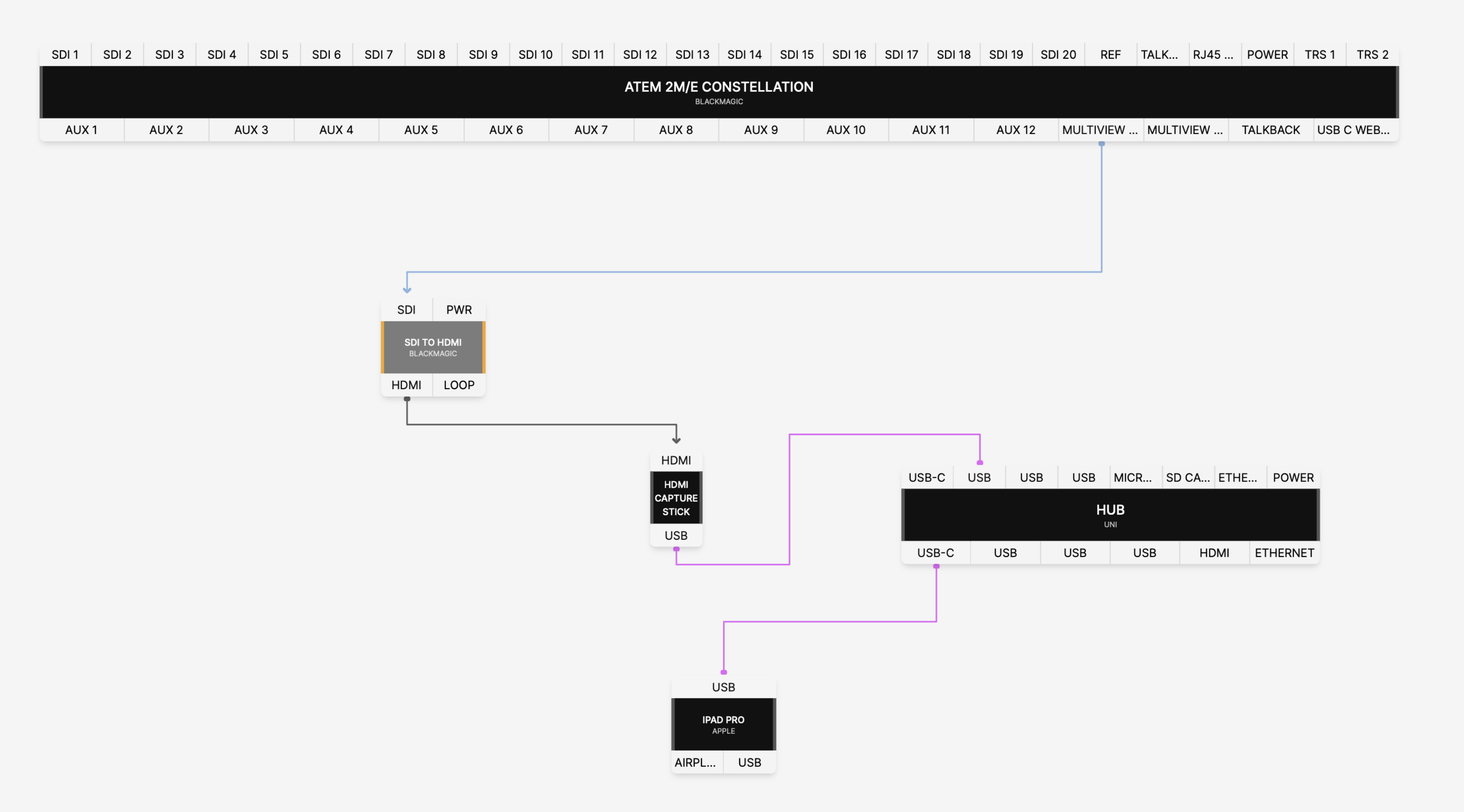Viewport: 1464px width, 812px height.
Task: Click the REF port on ATEM
Action: click(1110, 55)
